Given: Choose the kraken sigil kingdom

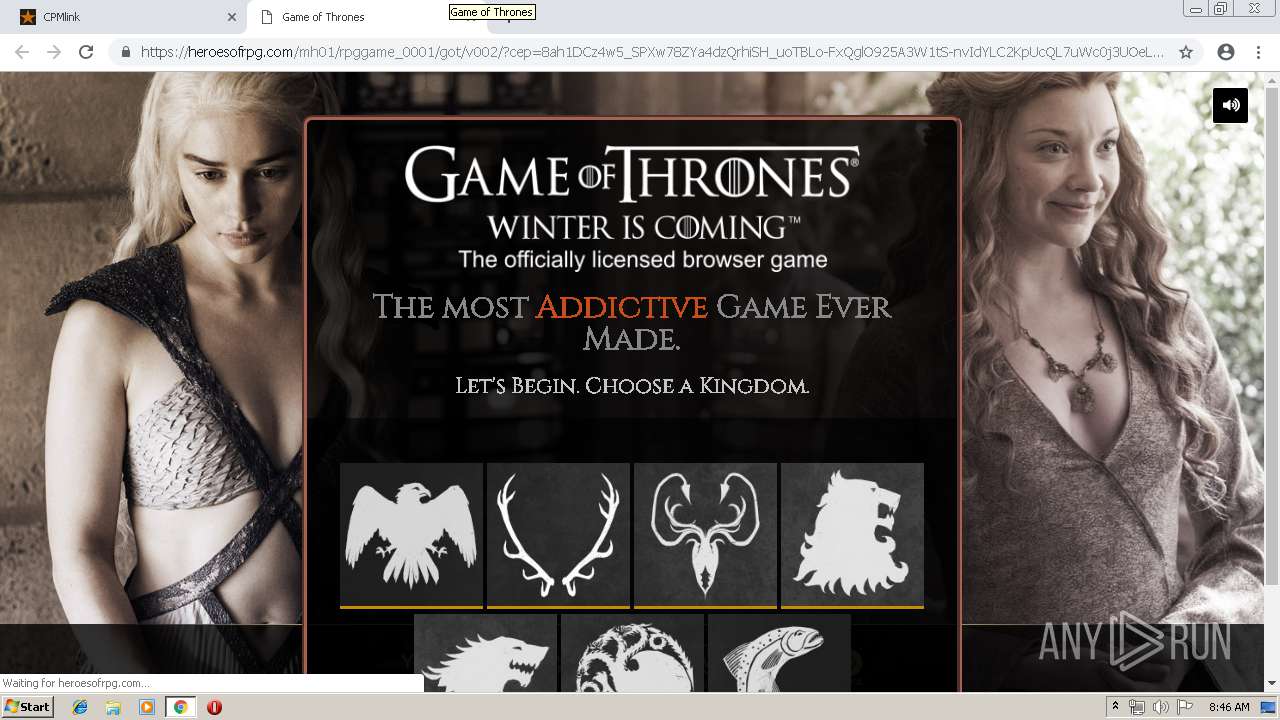Looking at the screenshot, I should point(705,535).
